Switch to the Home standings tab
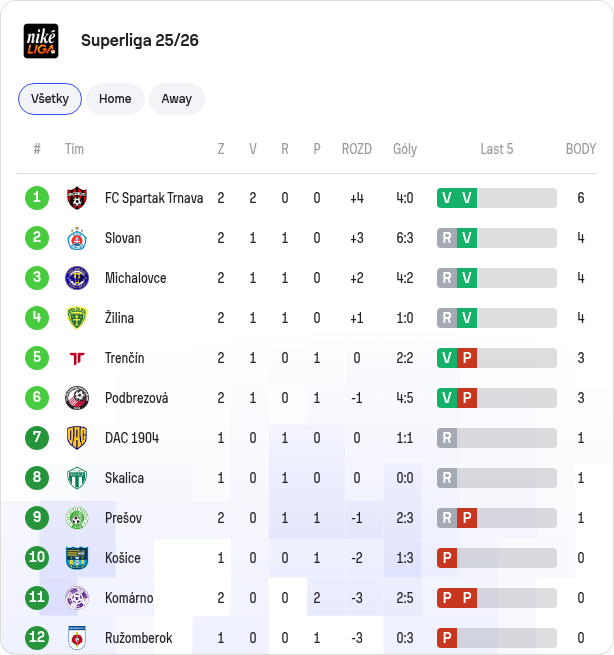Screen dimensions: 614x655 pyautogui.click(x=115, y=99)
